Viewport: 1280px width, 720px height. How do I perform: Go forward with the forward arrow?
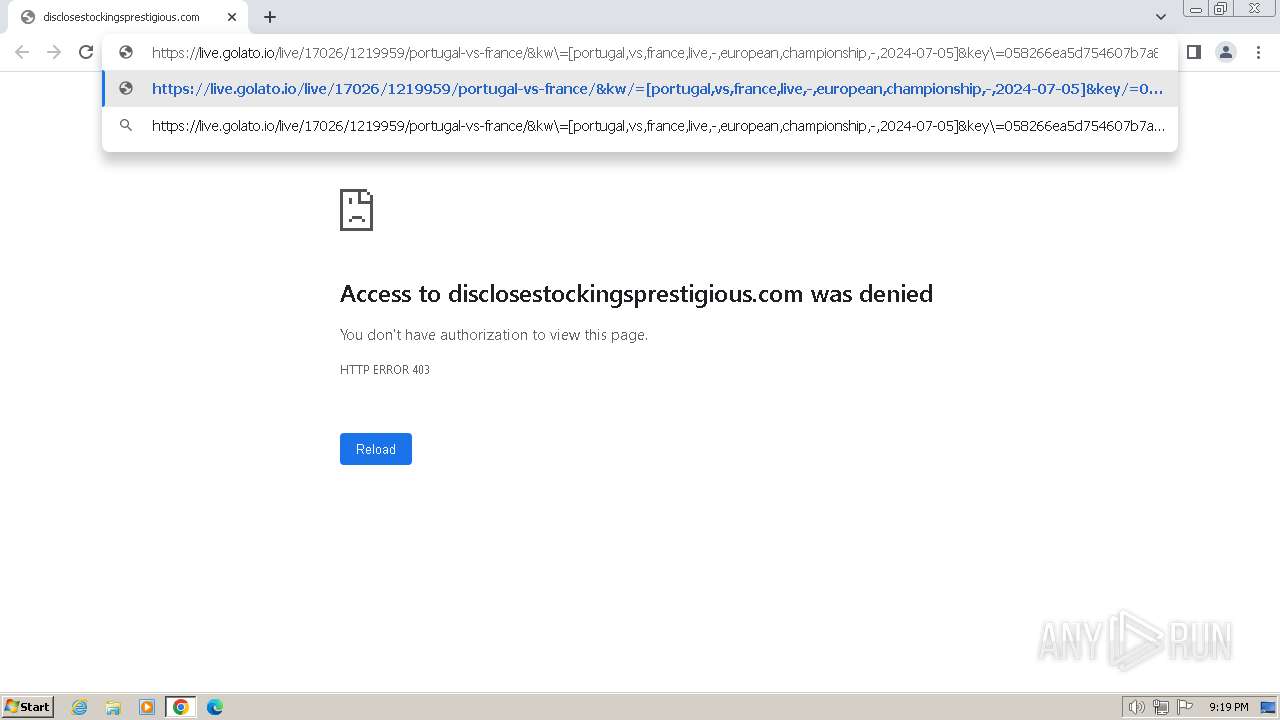54,52
